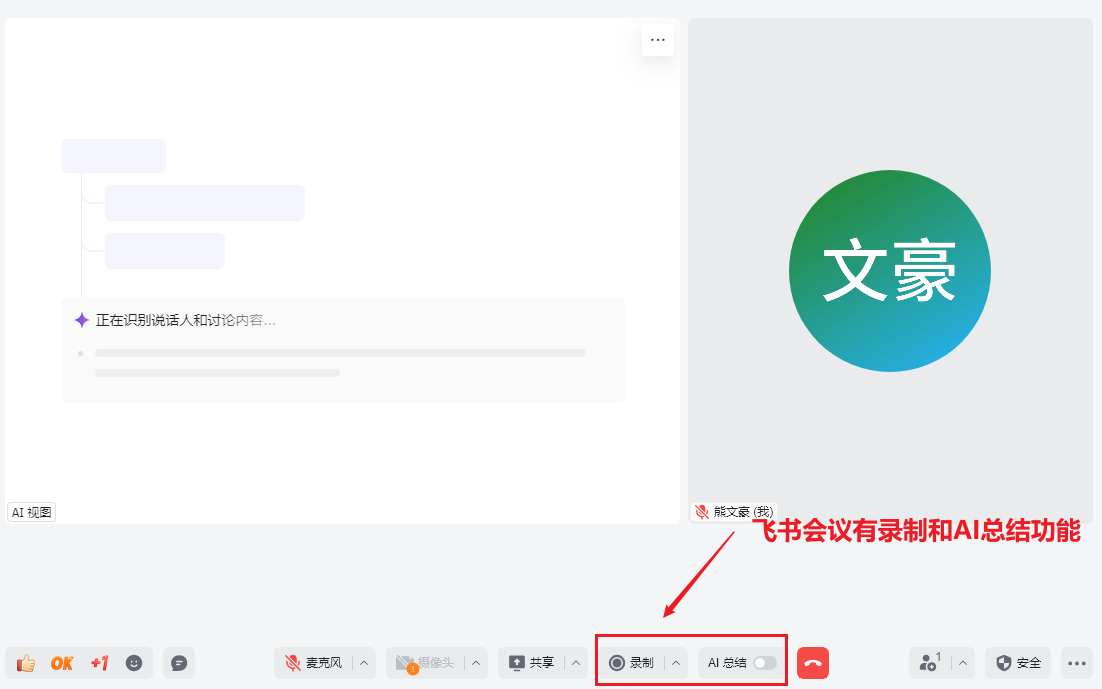The image size is (1102, 689).
Task: Send the +1 reaction
Action: click(100, 663)
